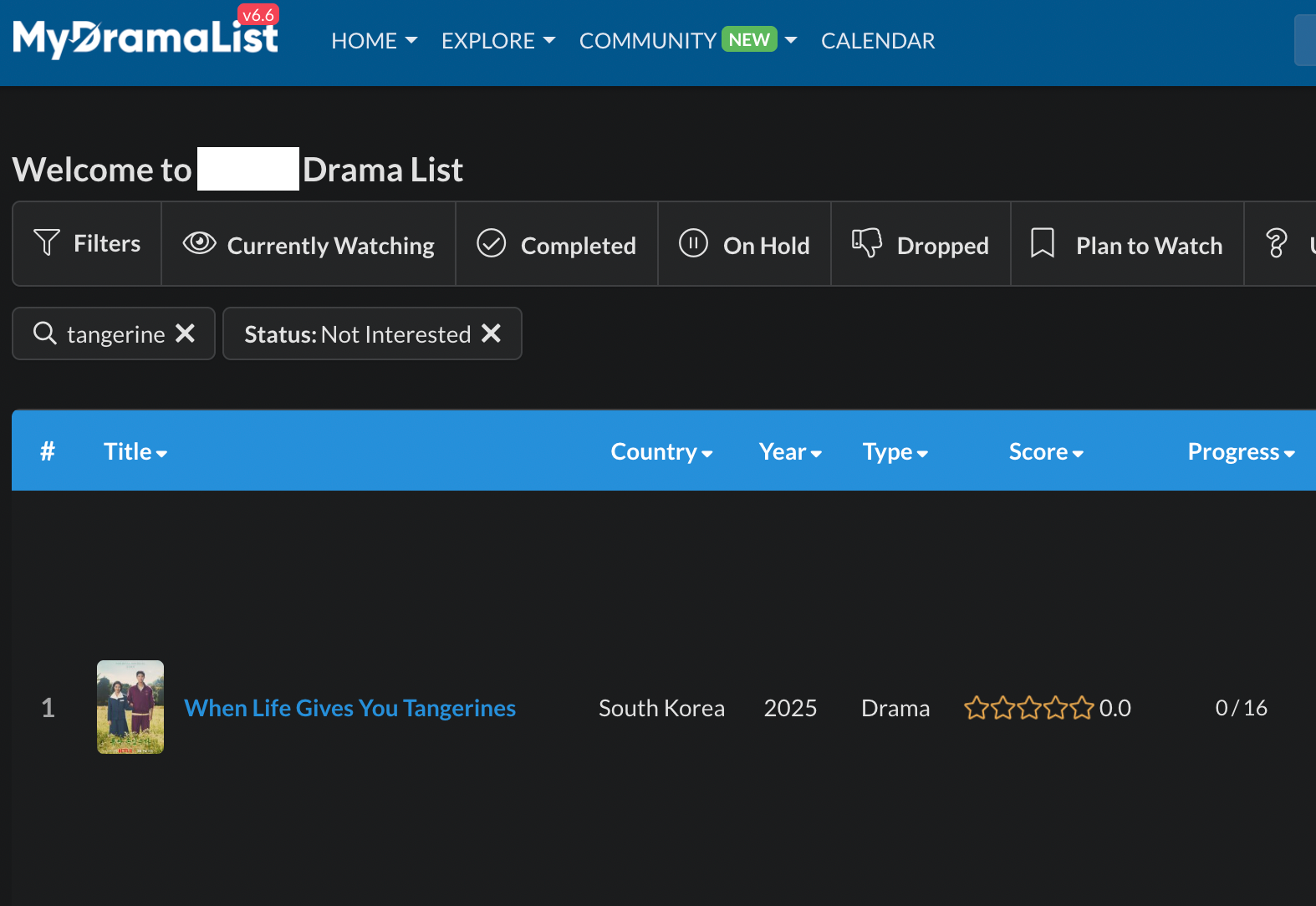Click the Currently Watching eye icon
Screen dimensions: 1316x906
coord(200,243)
